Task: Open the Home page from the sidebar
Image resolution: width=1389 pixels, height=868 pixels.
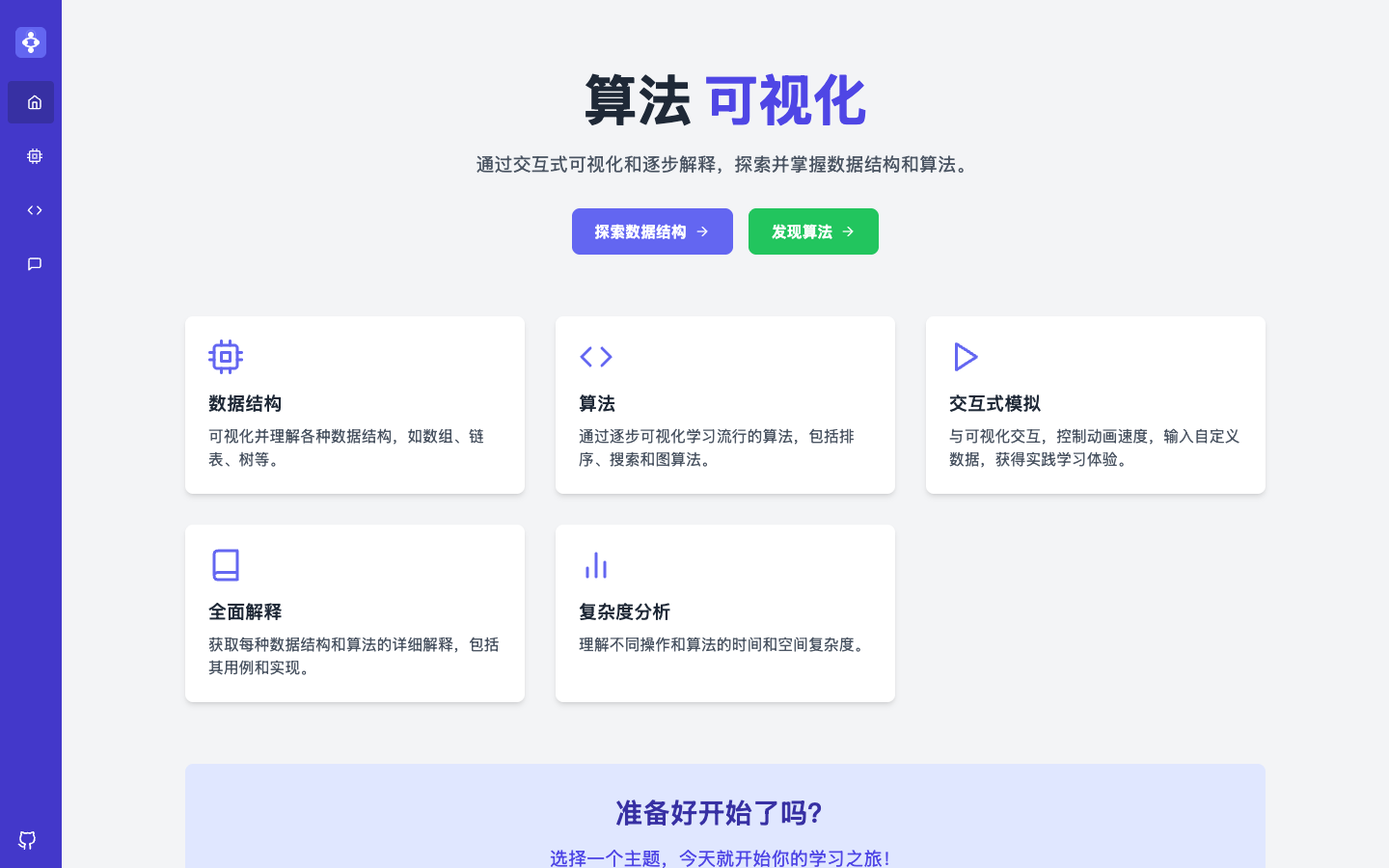Action: pos(31,102)
